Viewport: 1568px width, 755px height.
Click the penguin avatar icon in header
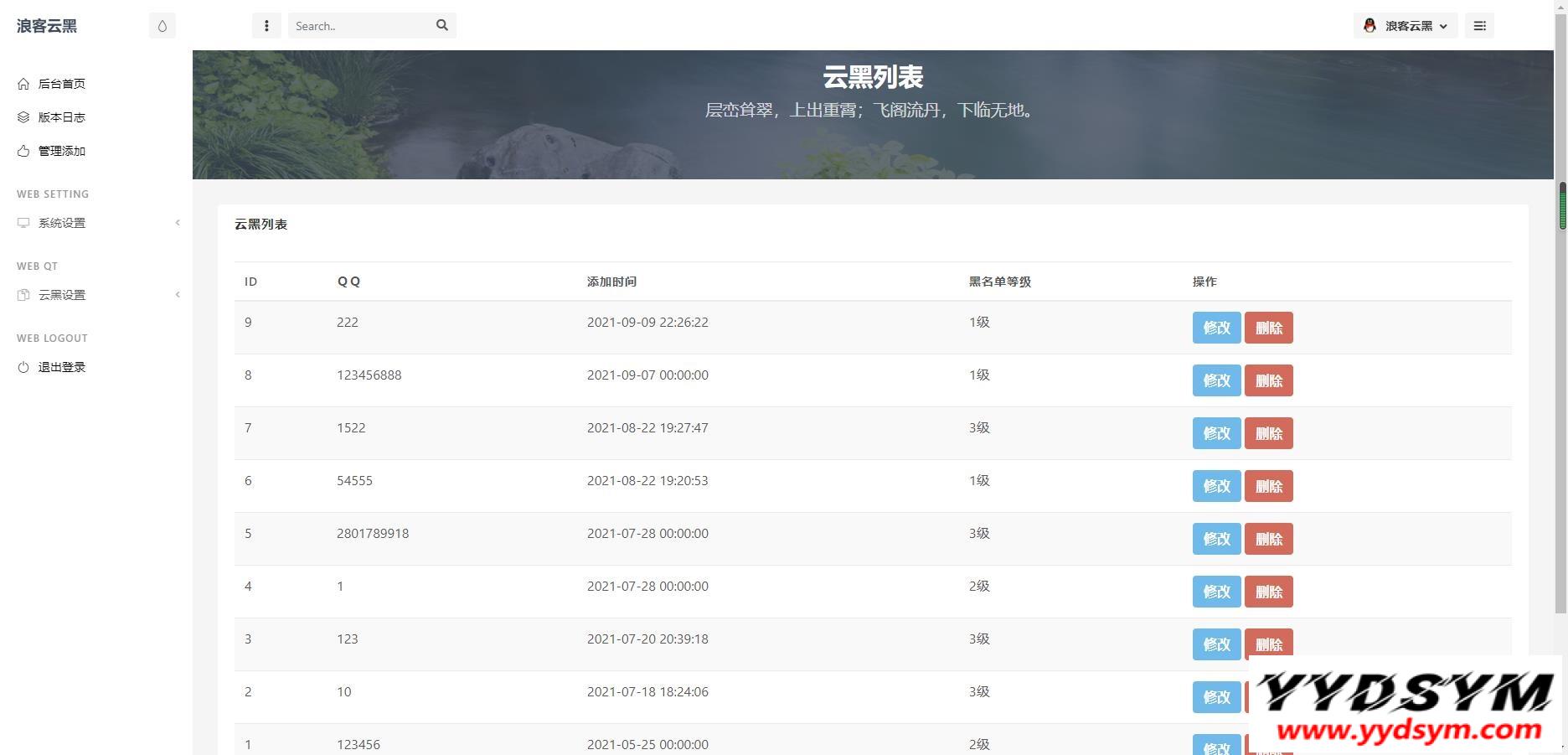point(1369,26)
